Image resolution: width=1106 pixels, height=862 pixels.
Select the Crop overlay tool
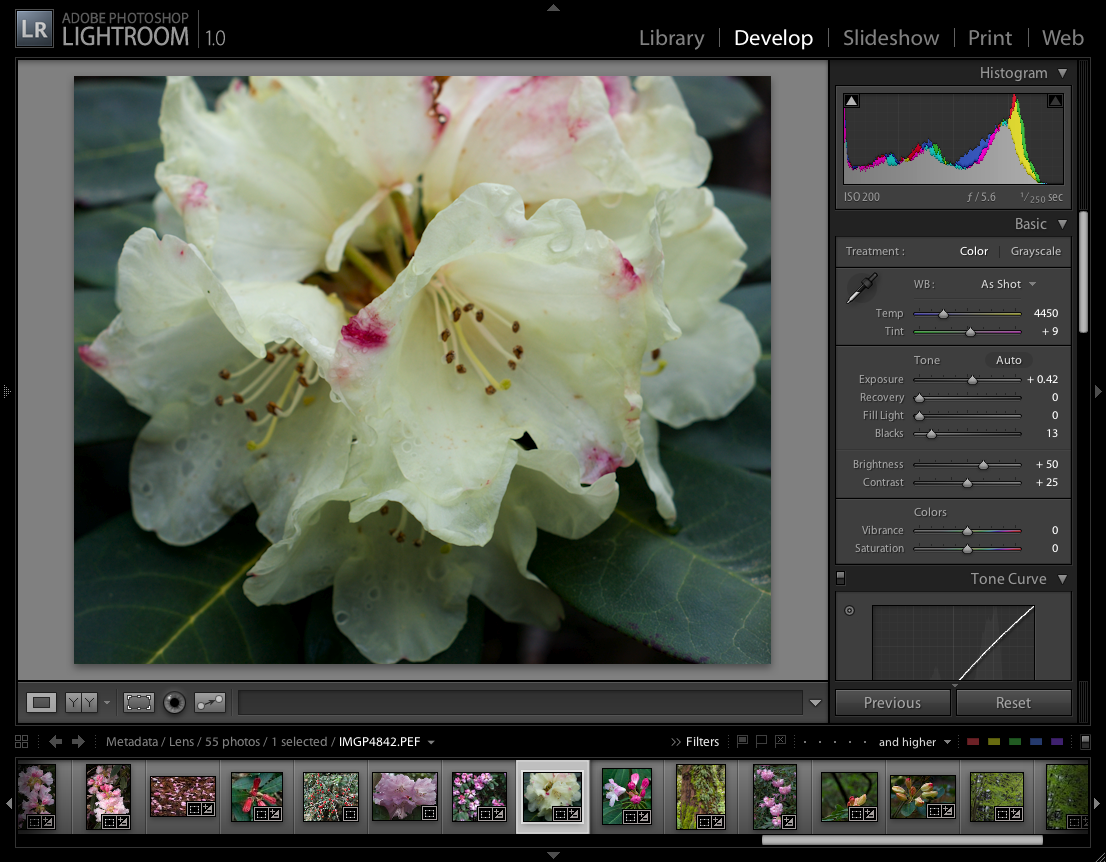coord(138,703)
